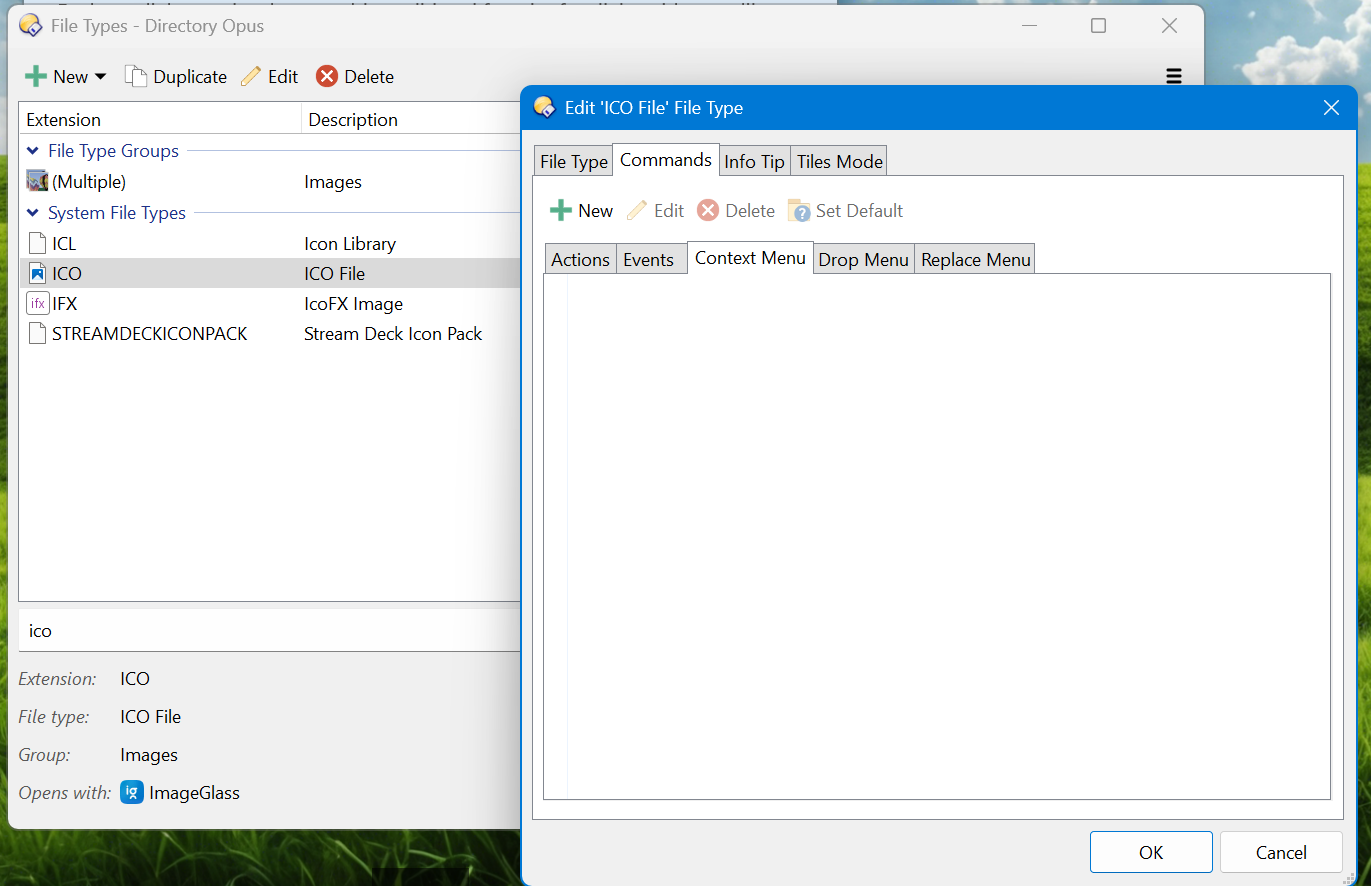Click the pencil Edit icon in File Types toolbar

coord(251,77)
